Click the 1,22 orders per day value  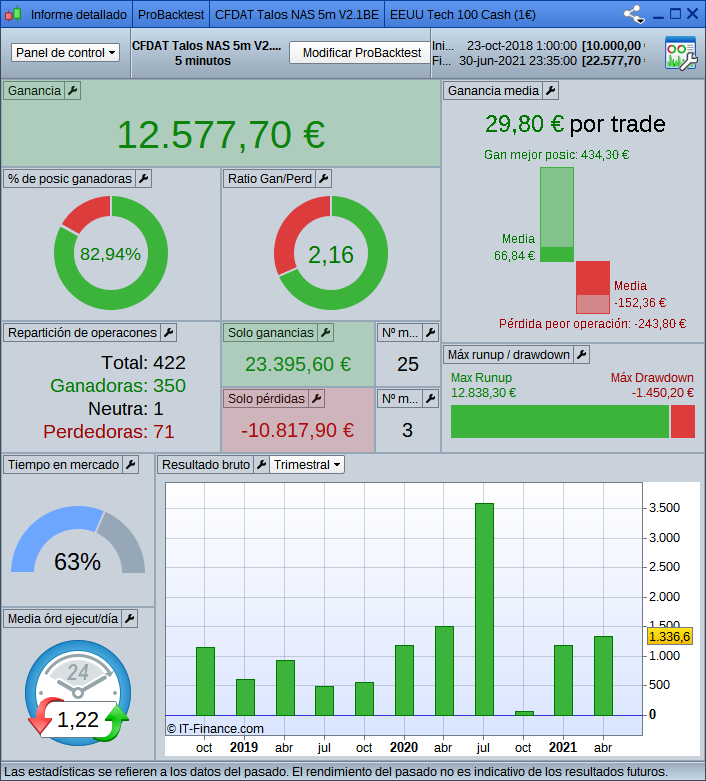point(78,720)
